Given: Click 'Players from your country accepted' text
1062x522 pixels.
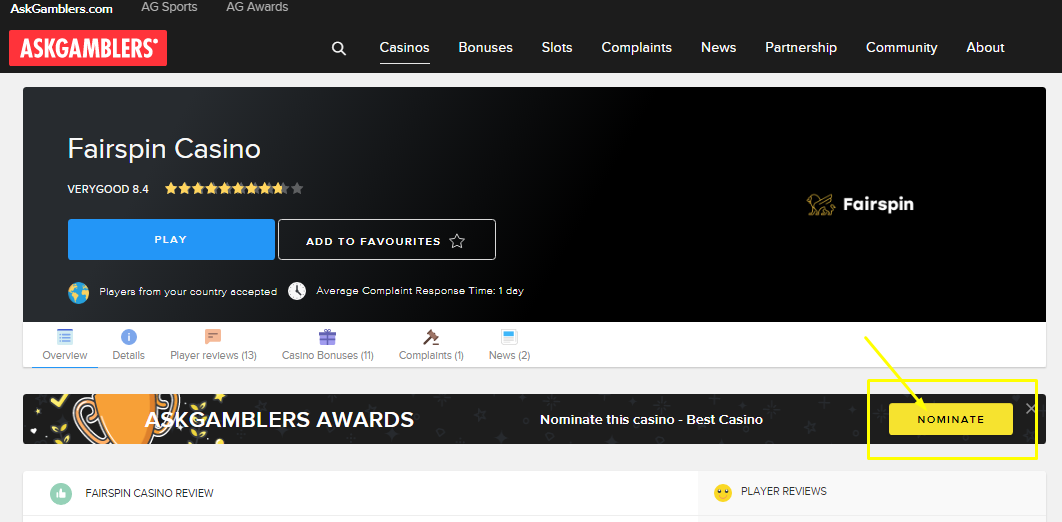Looking at the screenshot, I should (188, 292).
